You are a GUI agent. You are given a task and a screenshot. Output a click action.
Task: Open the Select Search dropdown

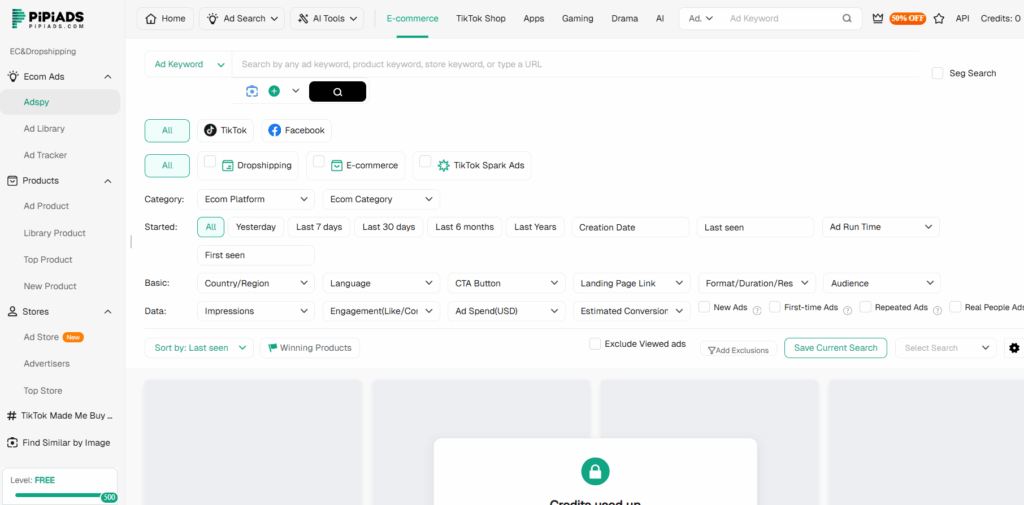[x=946, y=348]
